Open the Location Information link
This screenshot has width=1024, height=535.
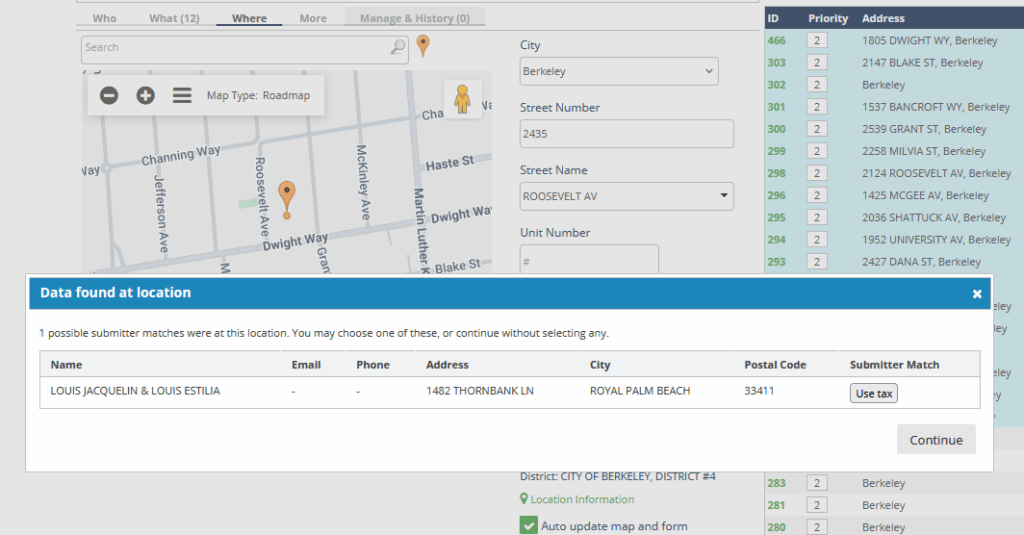point(581,499)
